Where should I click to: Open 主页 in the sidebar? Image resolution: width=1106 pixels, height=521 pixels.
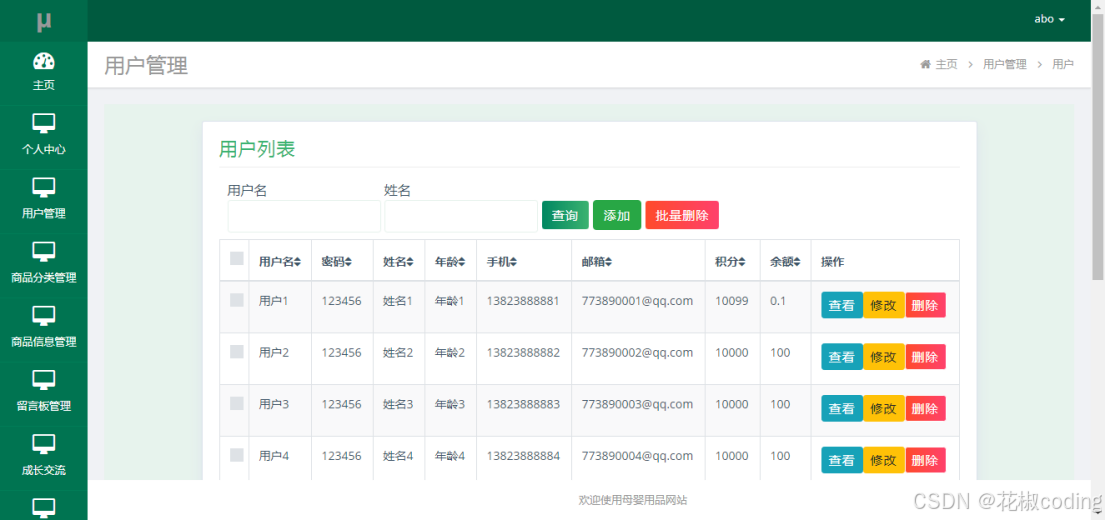pyautogui.click(x=44, y=73)
